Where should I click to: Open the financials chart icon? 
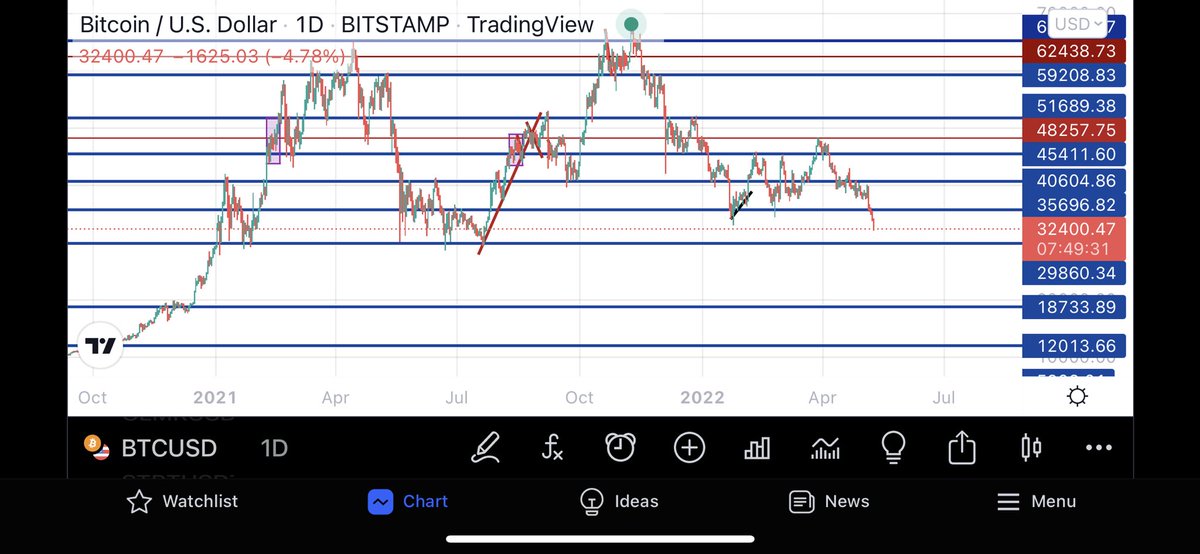tap(825, 447)
